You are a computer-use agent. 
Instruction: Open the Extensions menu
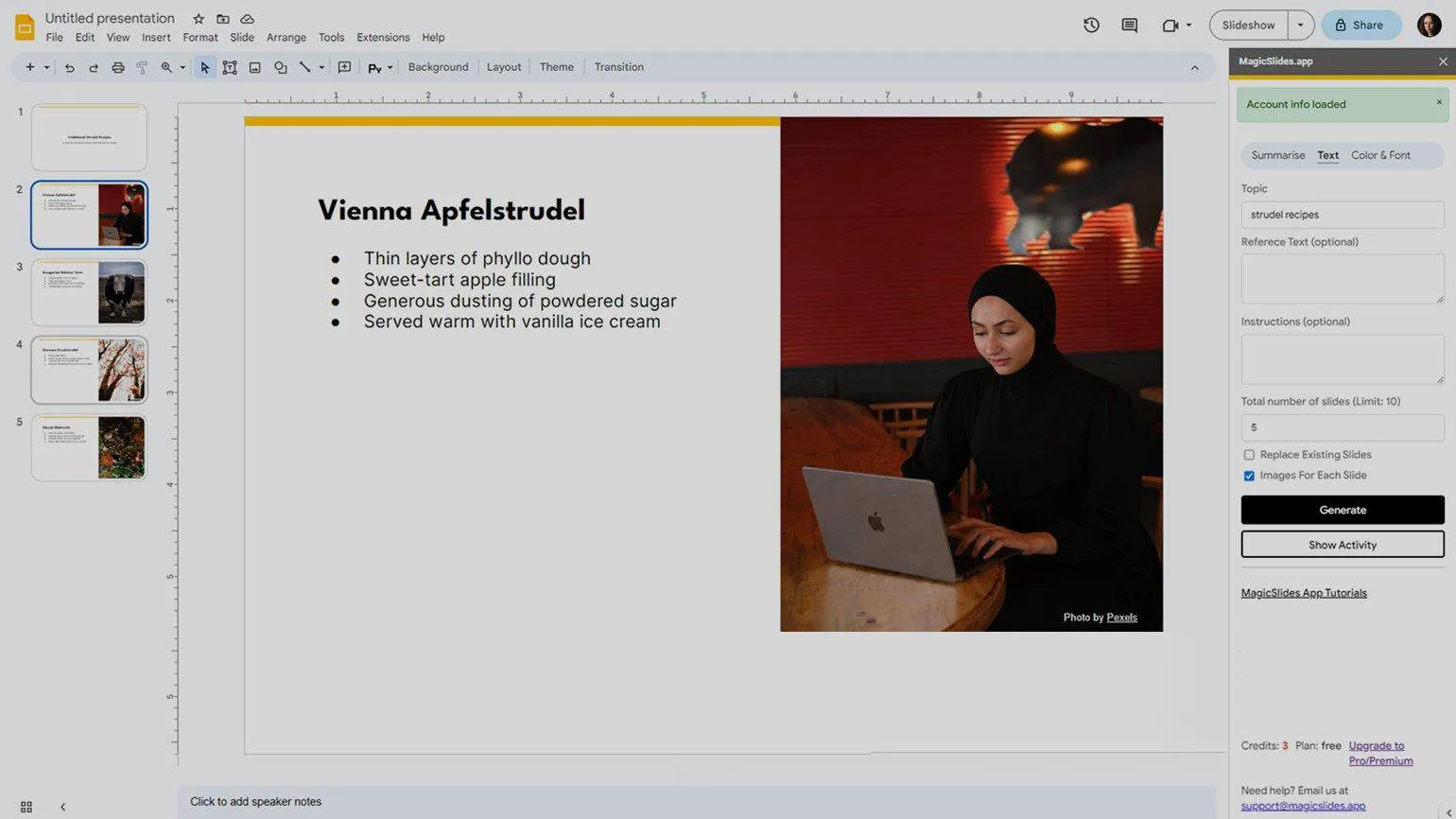382,38
